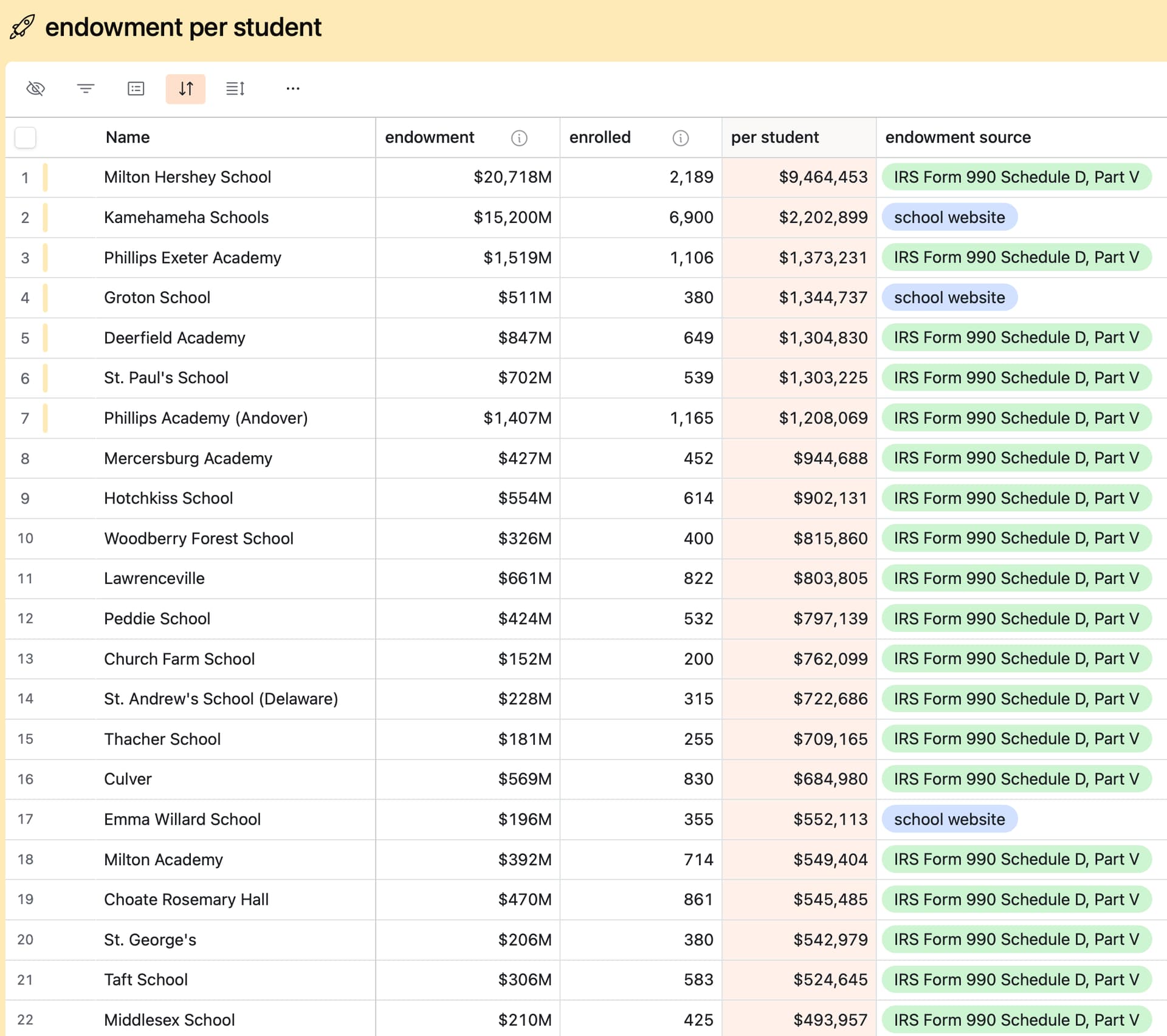Check the select-all checkbox in the header
The width and height of the screenshot is (1167, 1036).
point(26,137)
